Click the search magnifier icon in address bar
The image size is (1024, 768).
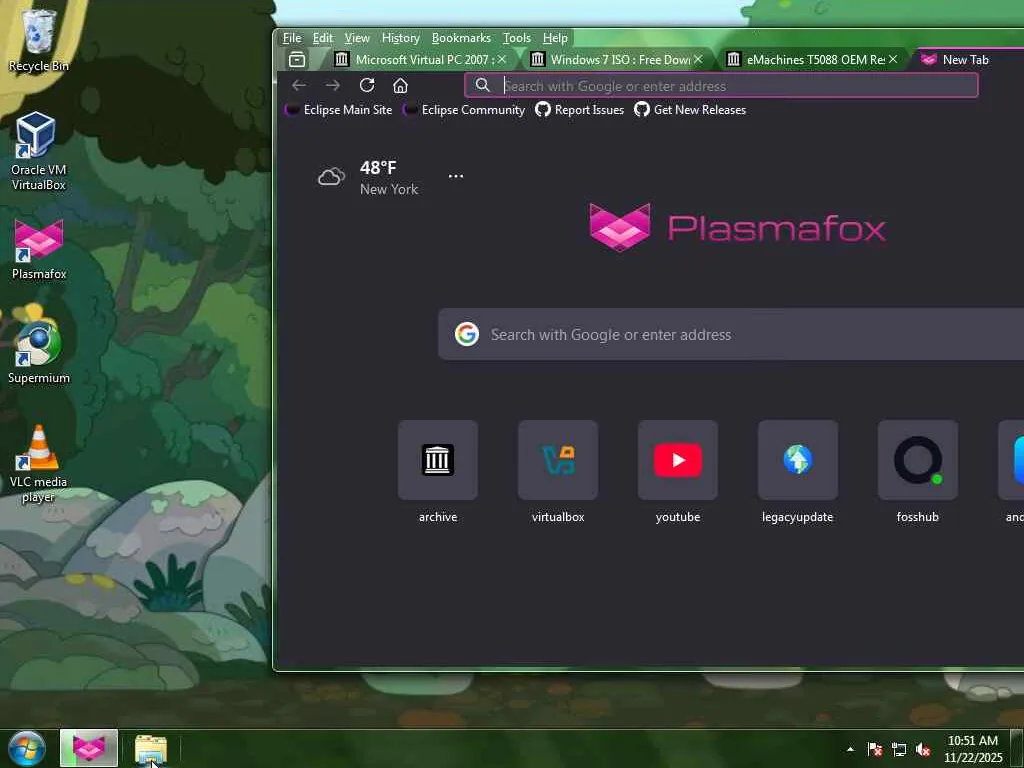[482, 86]
